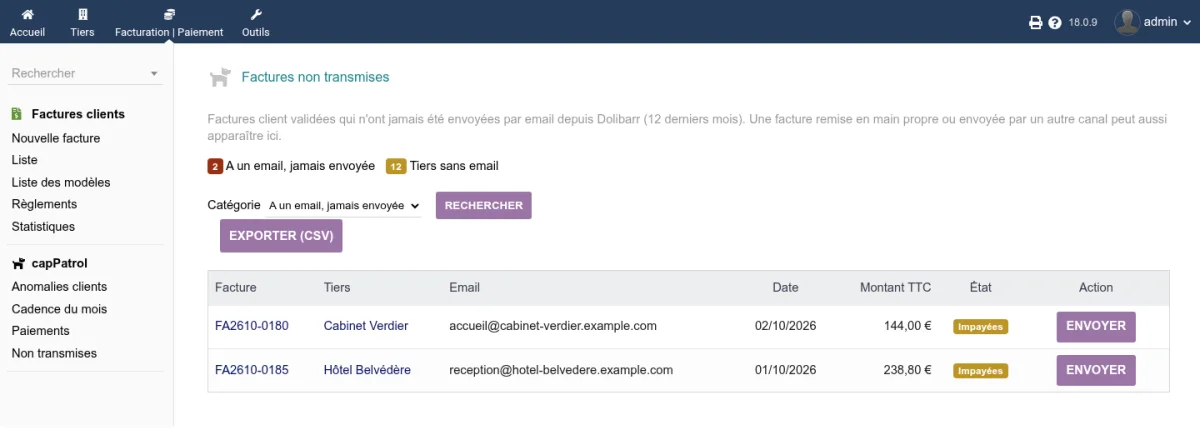Click the 'Tiers sans email' legend text
The width and height of the screenshot is (1200, 430).
pyautogui.click(x=454, y=166)
